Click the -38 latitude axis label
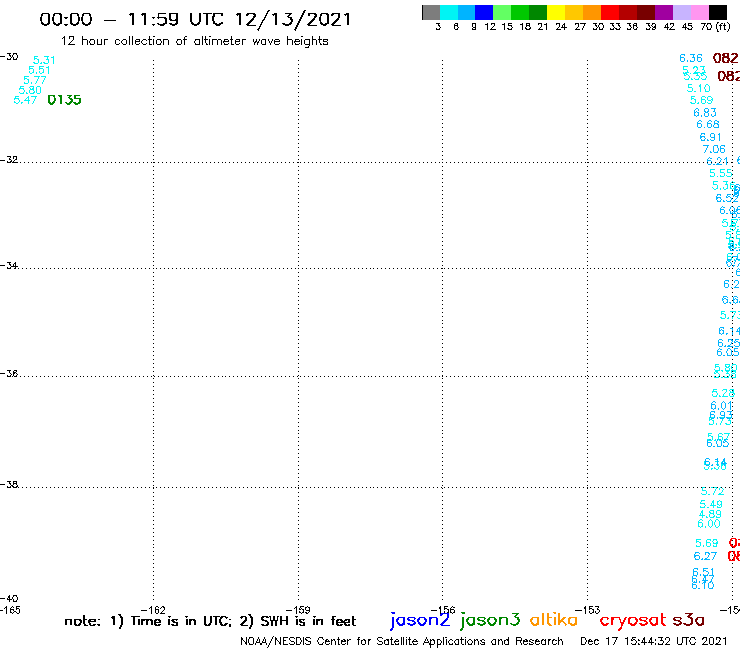 pos(9,484)
